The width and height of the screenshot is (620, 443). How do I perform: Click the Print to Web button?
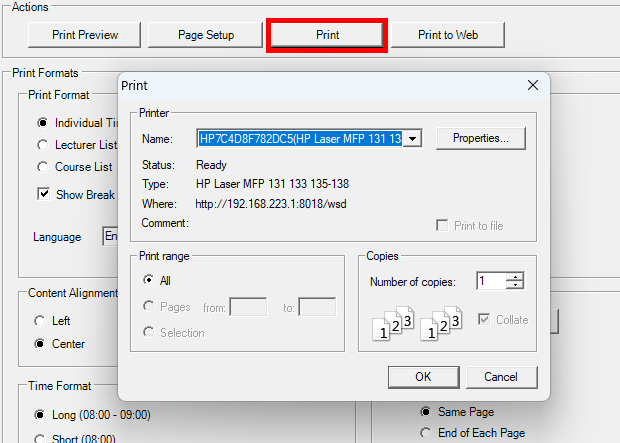click(x=448, y=35)
